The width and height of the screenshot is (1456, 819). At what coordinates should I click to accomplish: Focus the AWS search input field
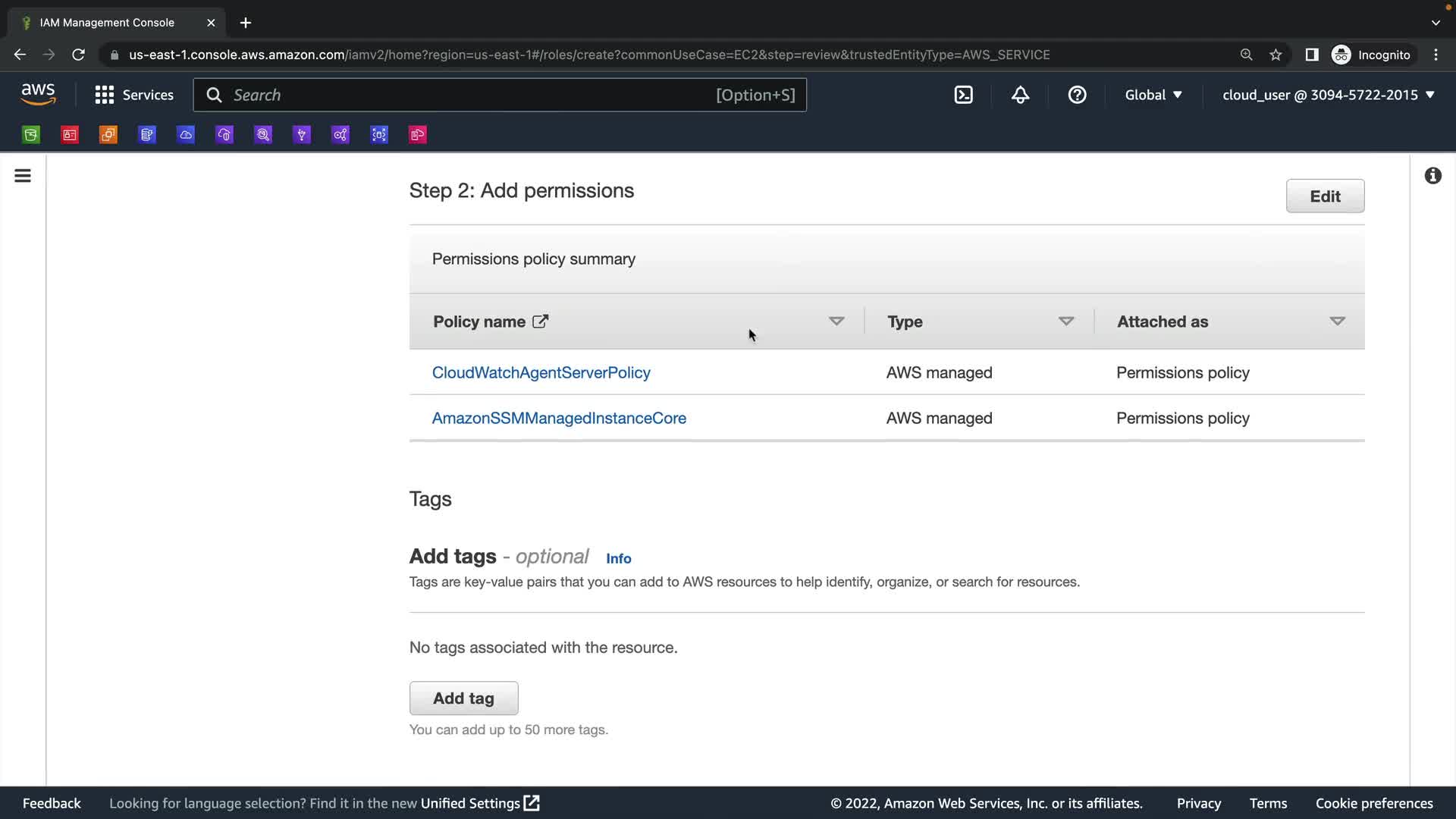(470, 95)
